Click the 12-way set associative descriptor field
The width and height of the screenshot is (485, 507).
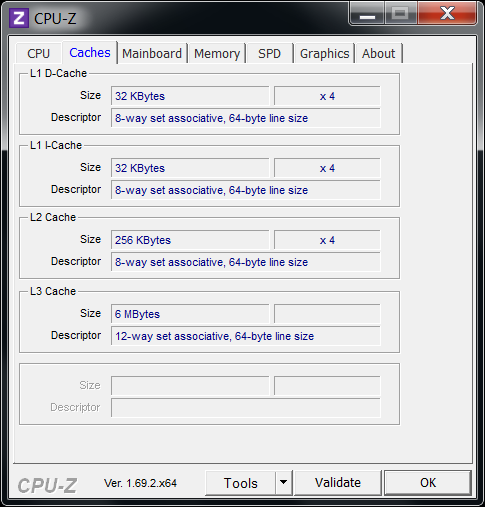pyautogui.click(x=246, y=336)
